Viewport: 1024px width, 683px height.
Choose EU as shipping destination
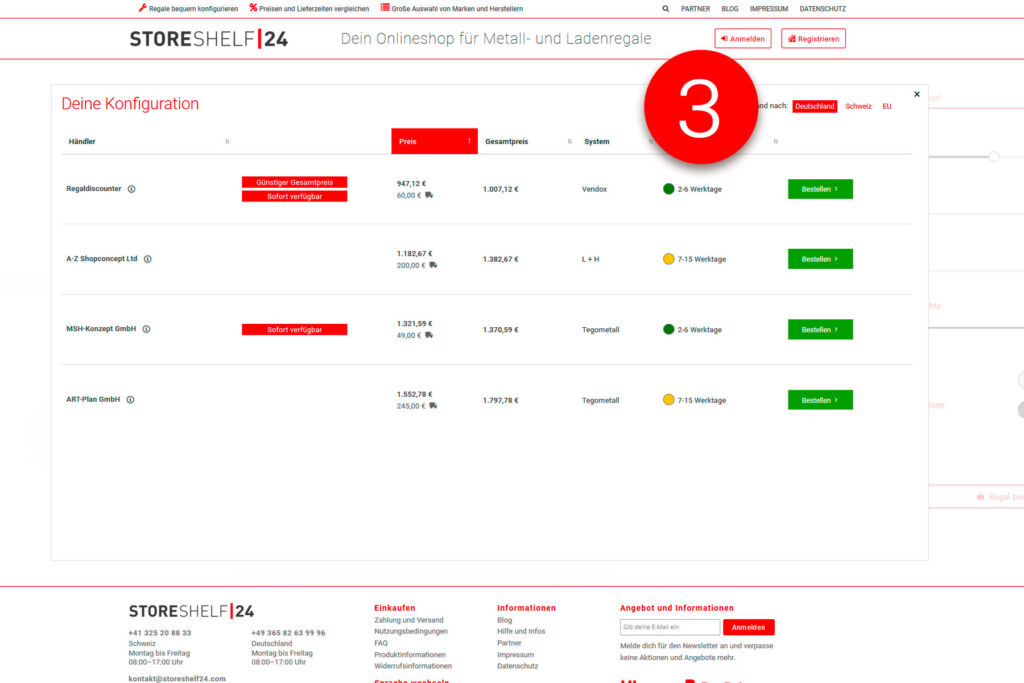coord(886,106)
